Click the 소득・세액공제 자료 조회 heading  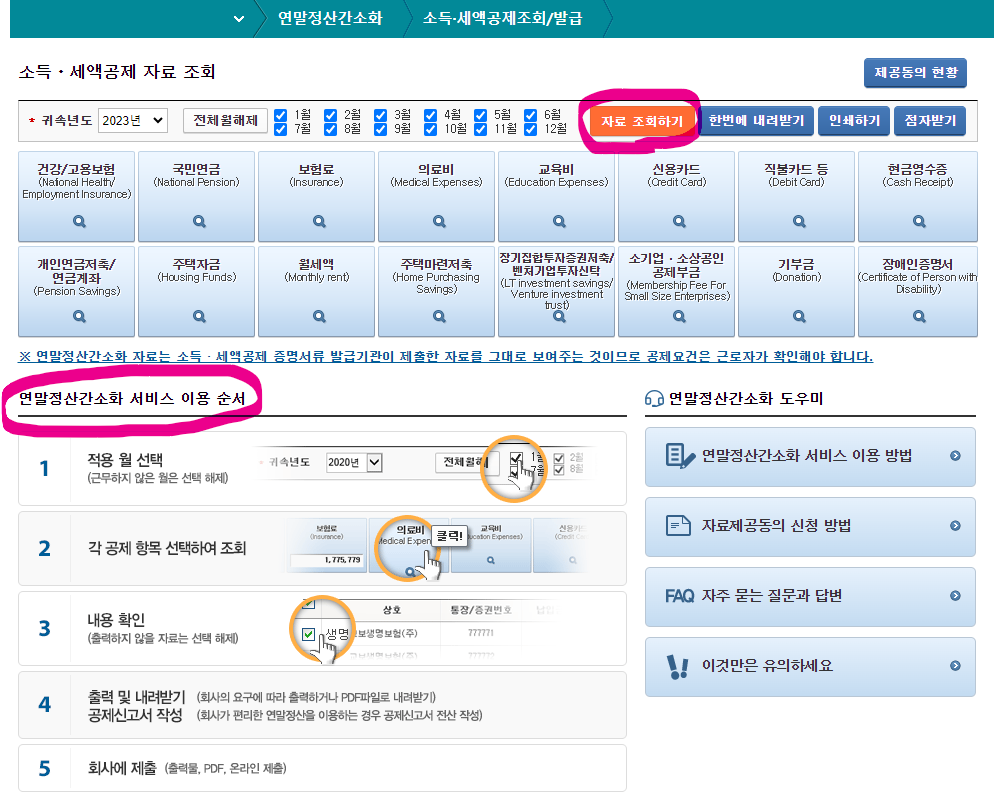[x=117, y=72]
